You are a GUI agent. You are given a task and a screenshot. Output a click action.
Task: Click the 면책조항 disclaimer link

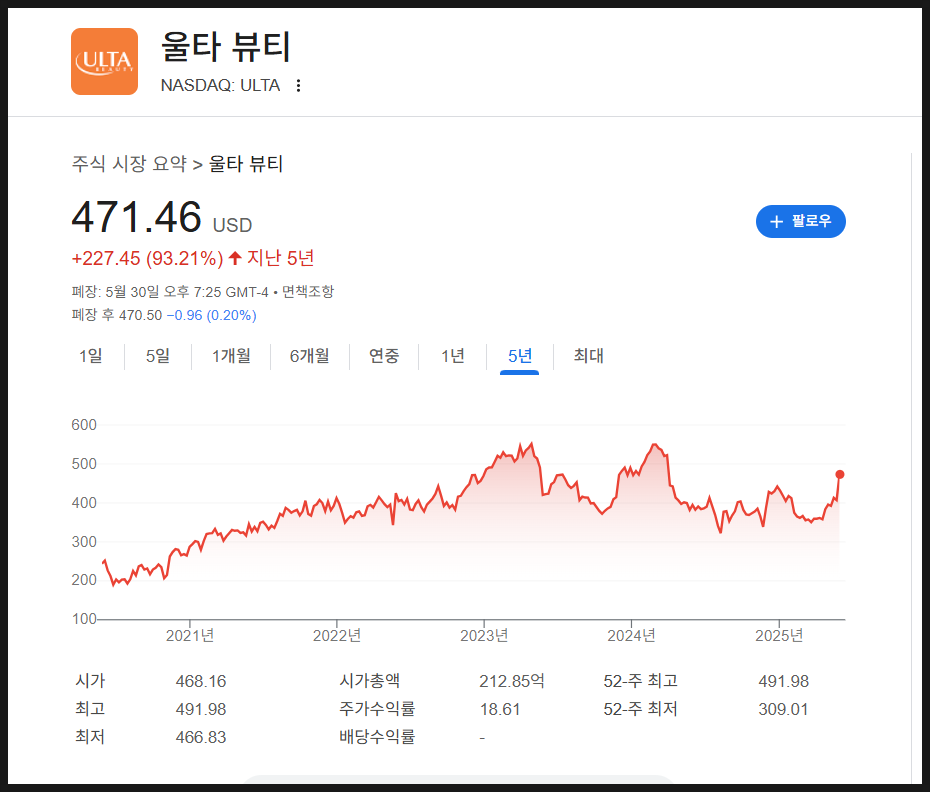pyautogui.click(x=308, y=292)
